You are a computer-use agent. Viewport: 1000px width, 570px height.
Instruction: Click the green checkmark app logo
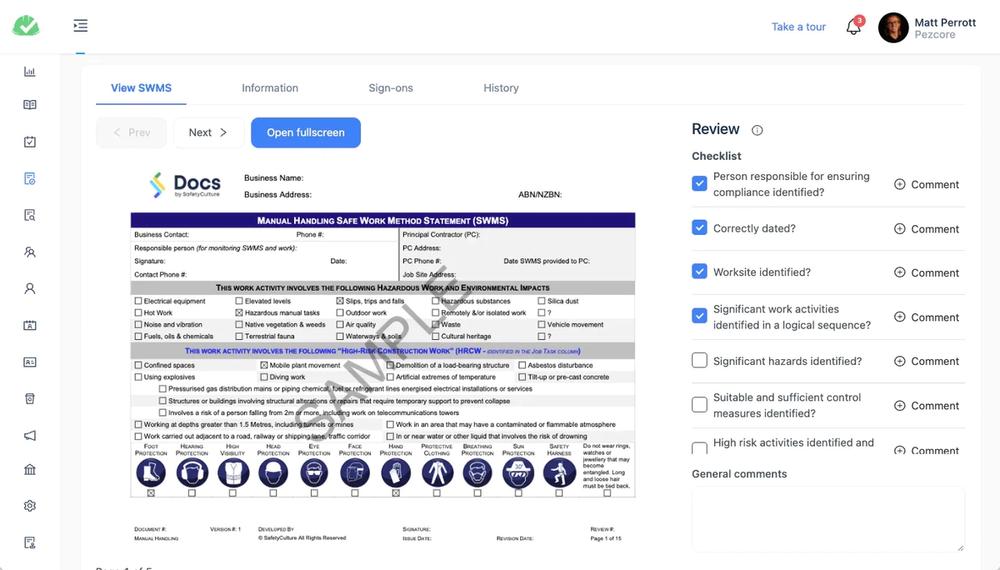coord(26,26)
